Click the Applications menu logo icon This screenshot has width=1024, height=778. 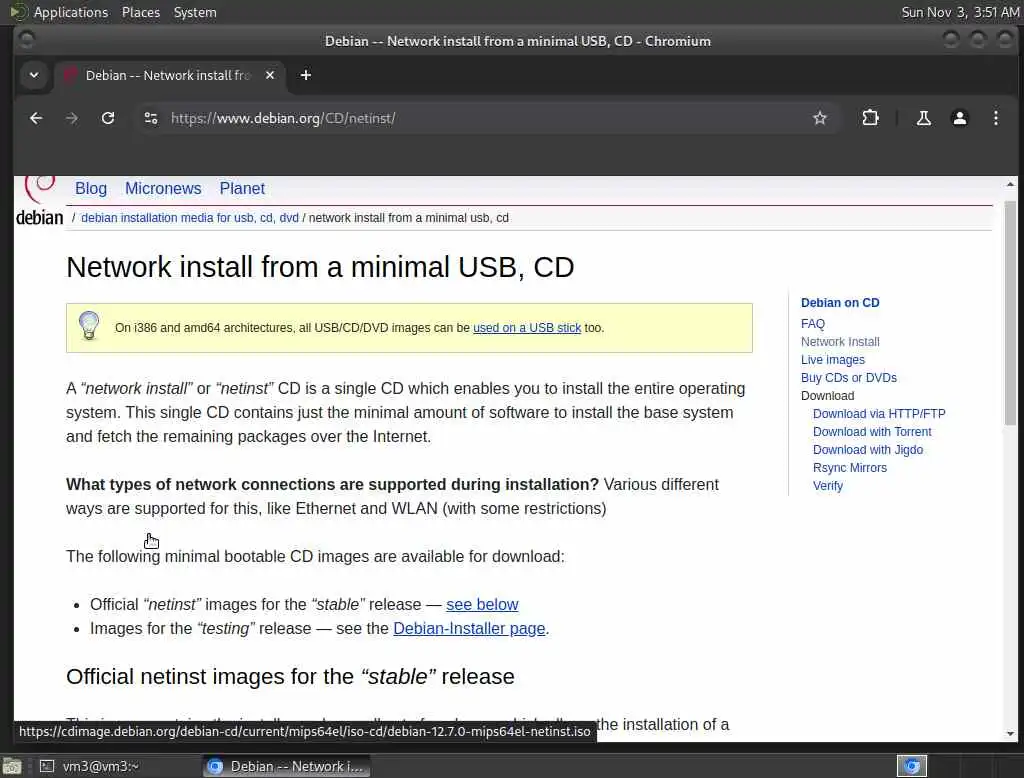pos(18,12)
